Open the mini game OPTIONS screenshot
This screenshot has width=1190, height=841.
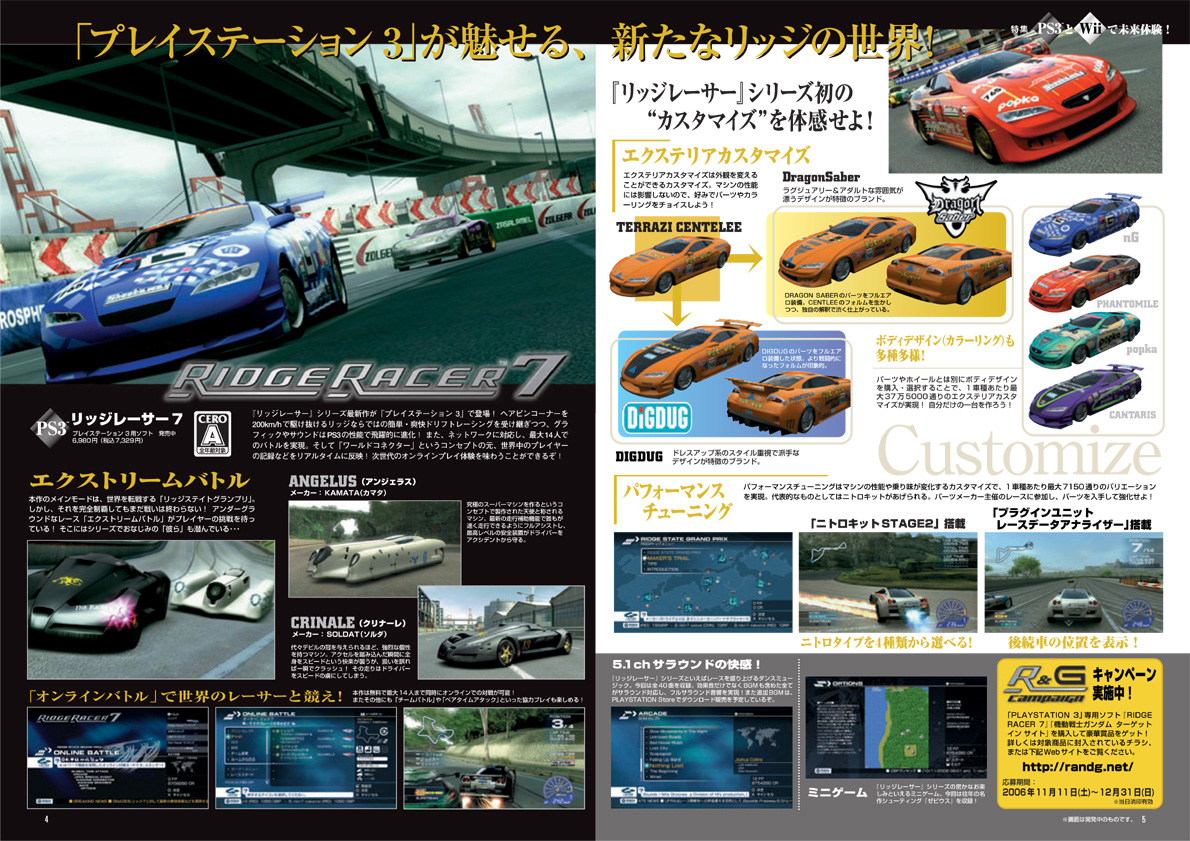click(x=897, y=727)
